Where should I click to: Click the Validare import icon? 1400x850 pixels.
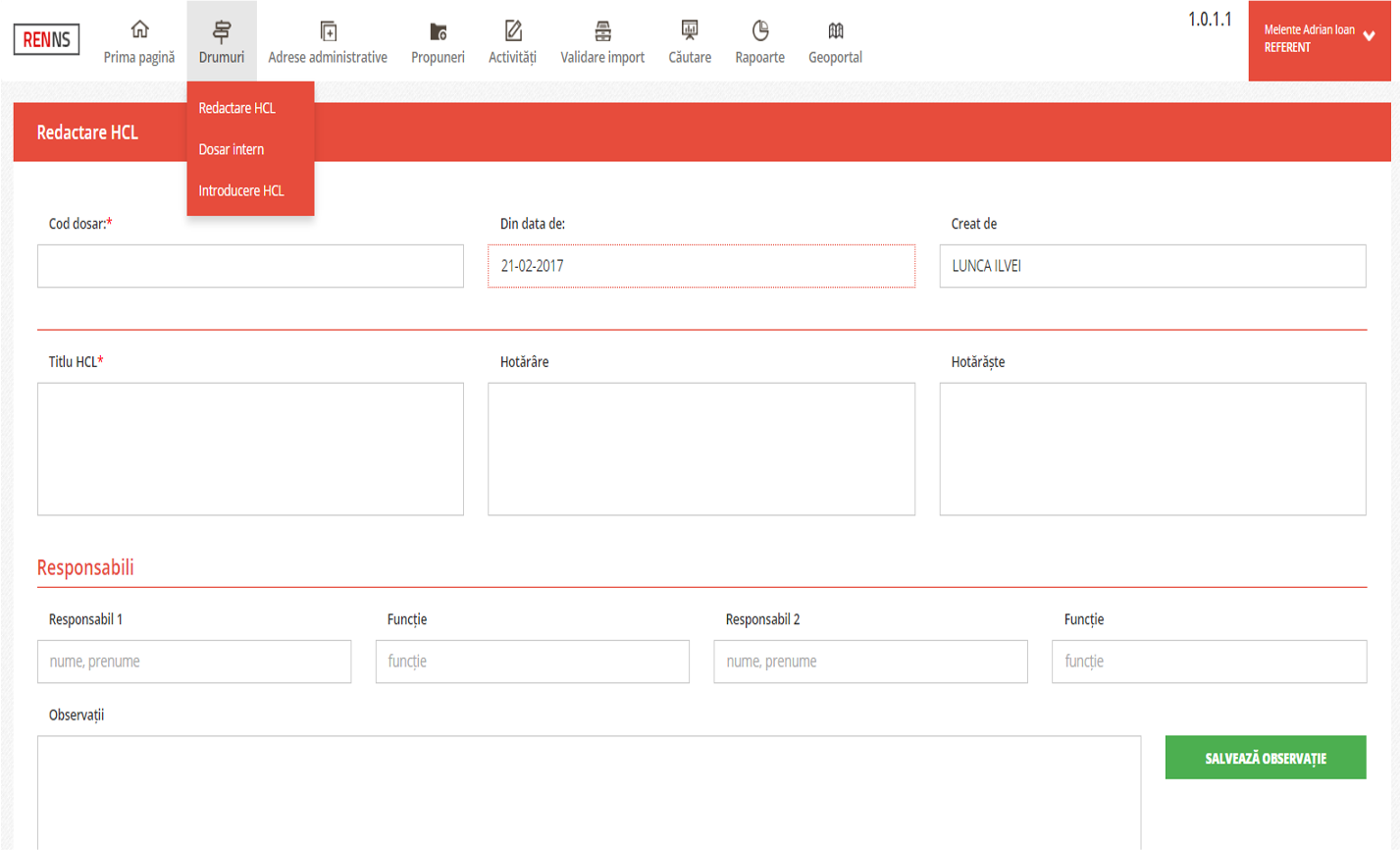602,30
